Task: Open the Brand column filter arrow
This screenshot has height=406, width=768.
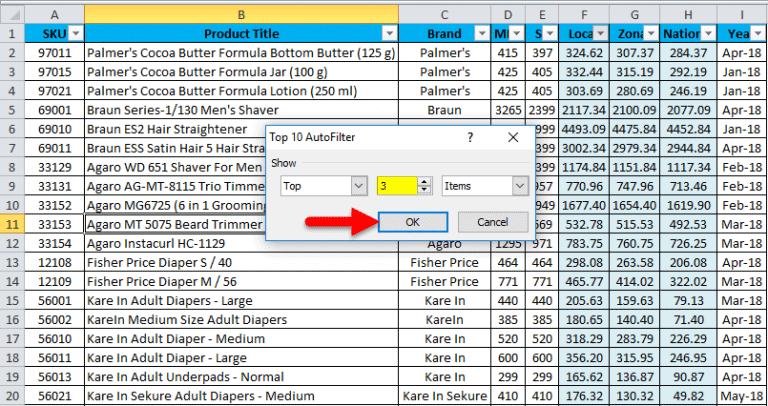Action: [x=482, y=33]
